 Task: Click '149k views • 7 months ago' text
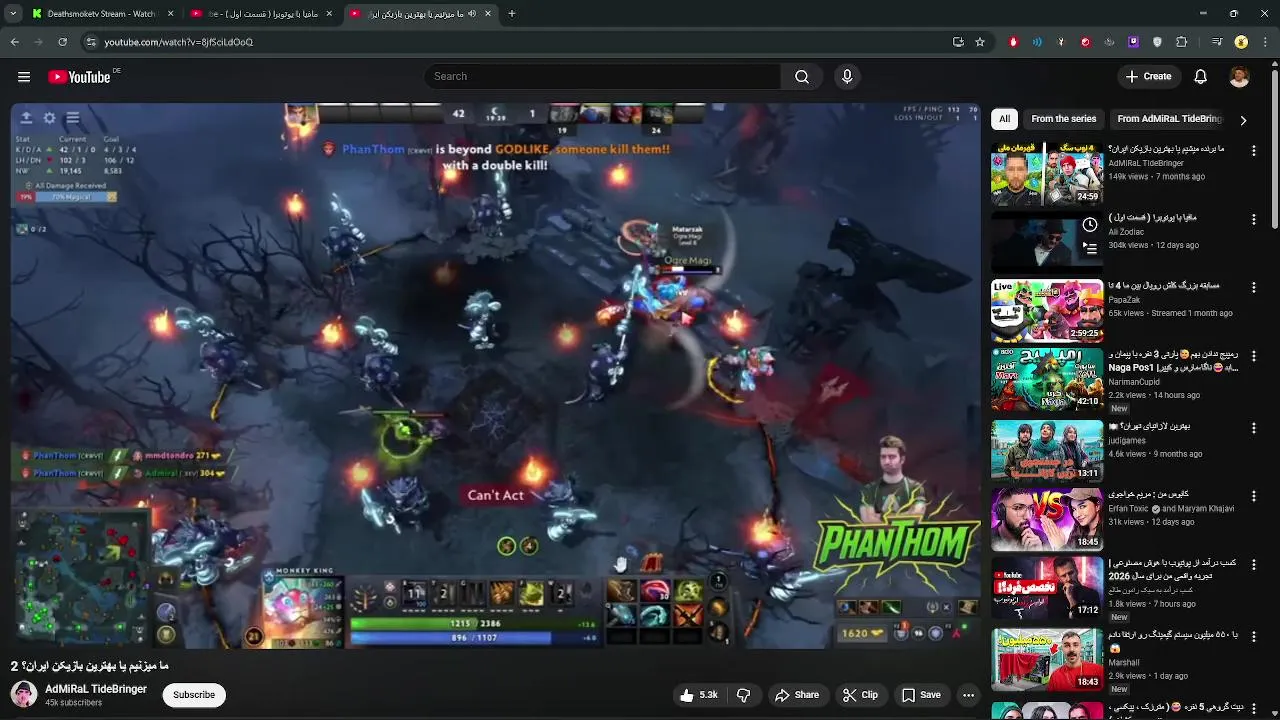coord(1156,177)
